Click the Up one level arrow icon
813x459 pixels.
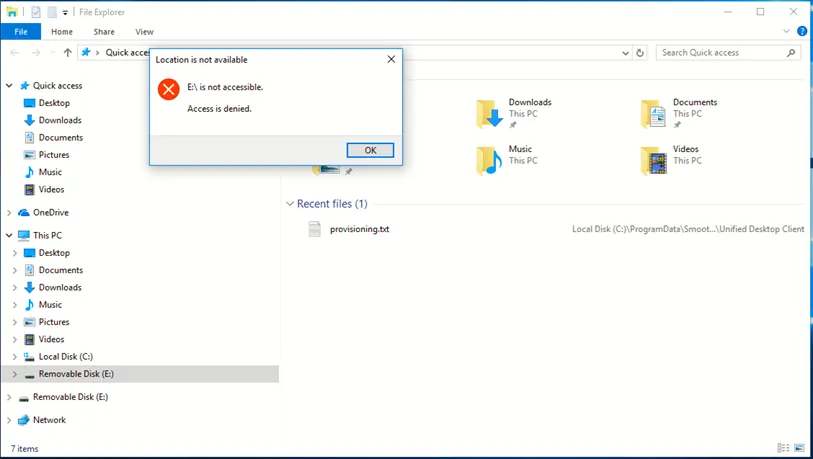67,52
